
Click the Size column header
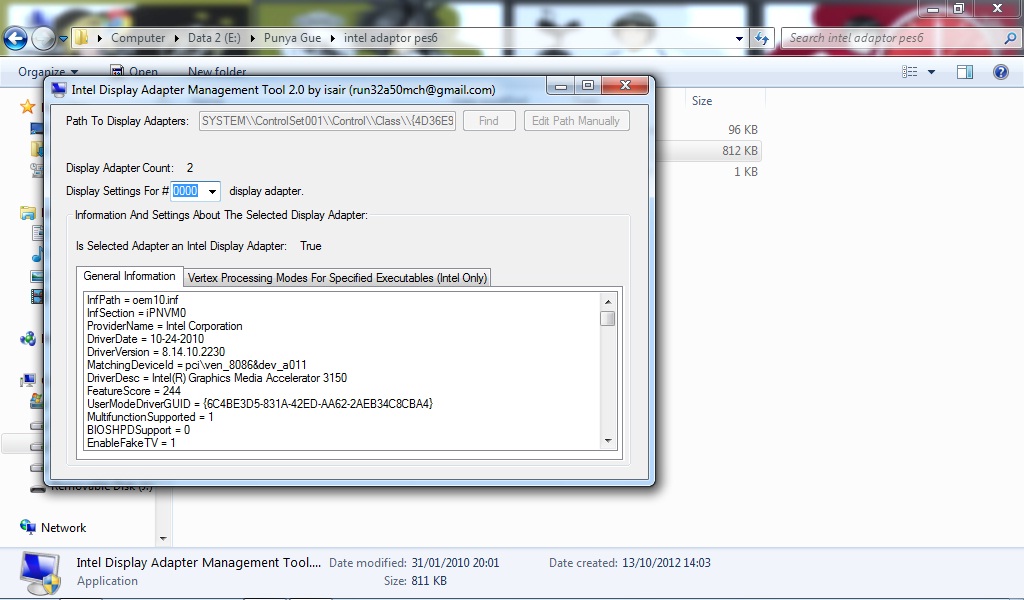coord(702,101)
